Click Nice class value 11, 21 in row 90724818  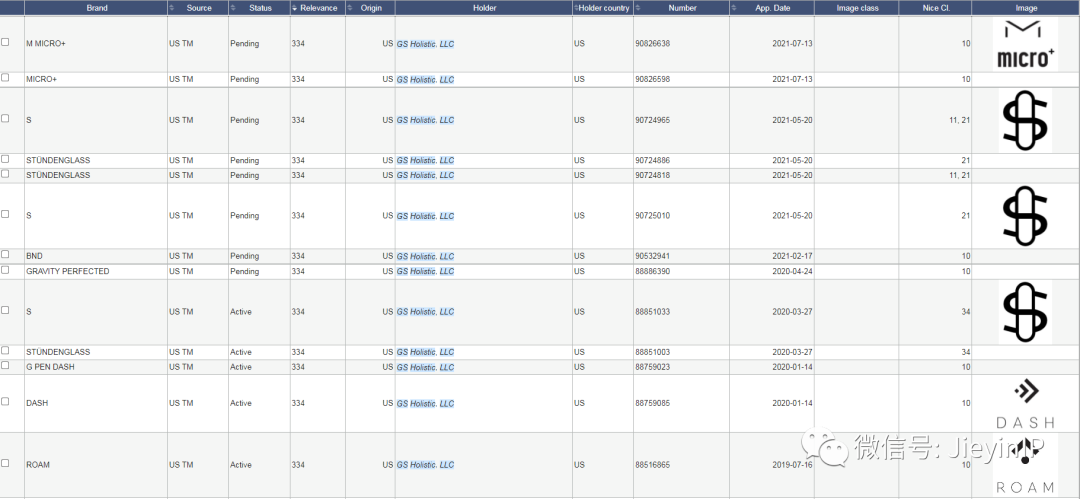tap(959, 175)
